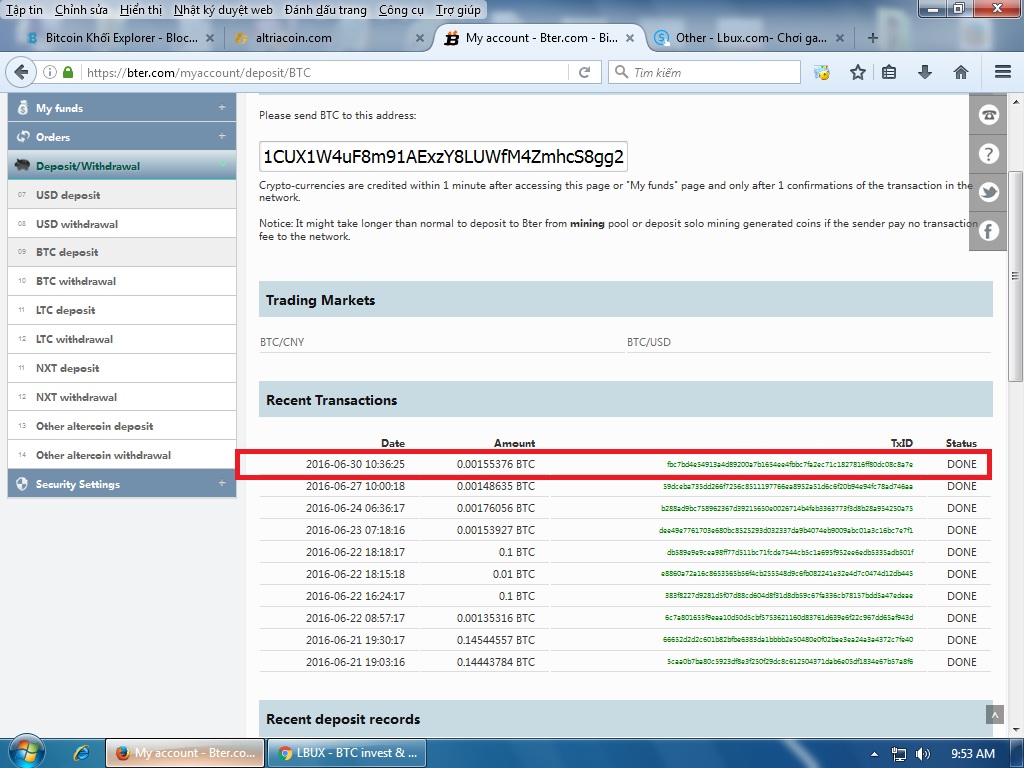
Task: Close the altriacoin.com tab
Action: pos(419,38)
